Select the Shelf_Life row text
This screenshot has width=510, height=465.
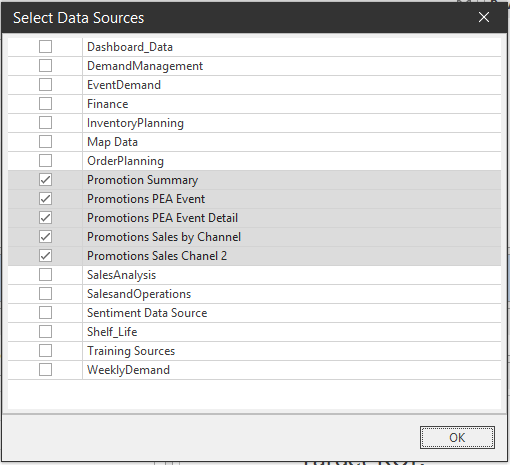112,332
